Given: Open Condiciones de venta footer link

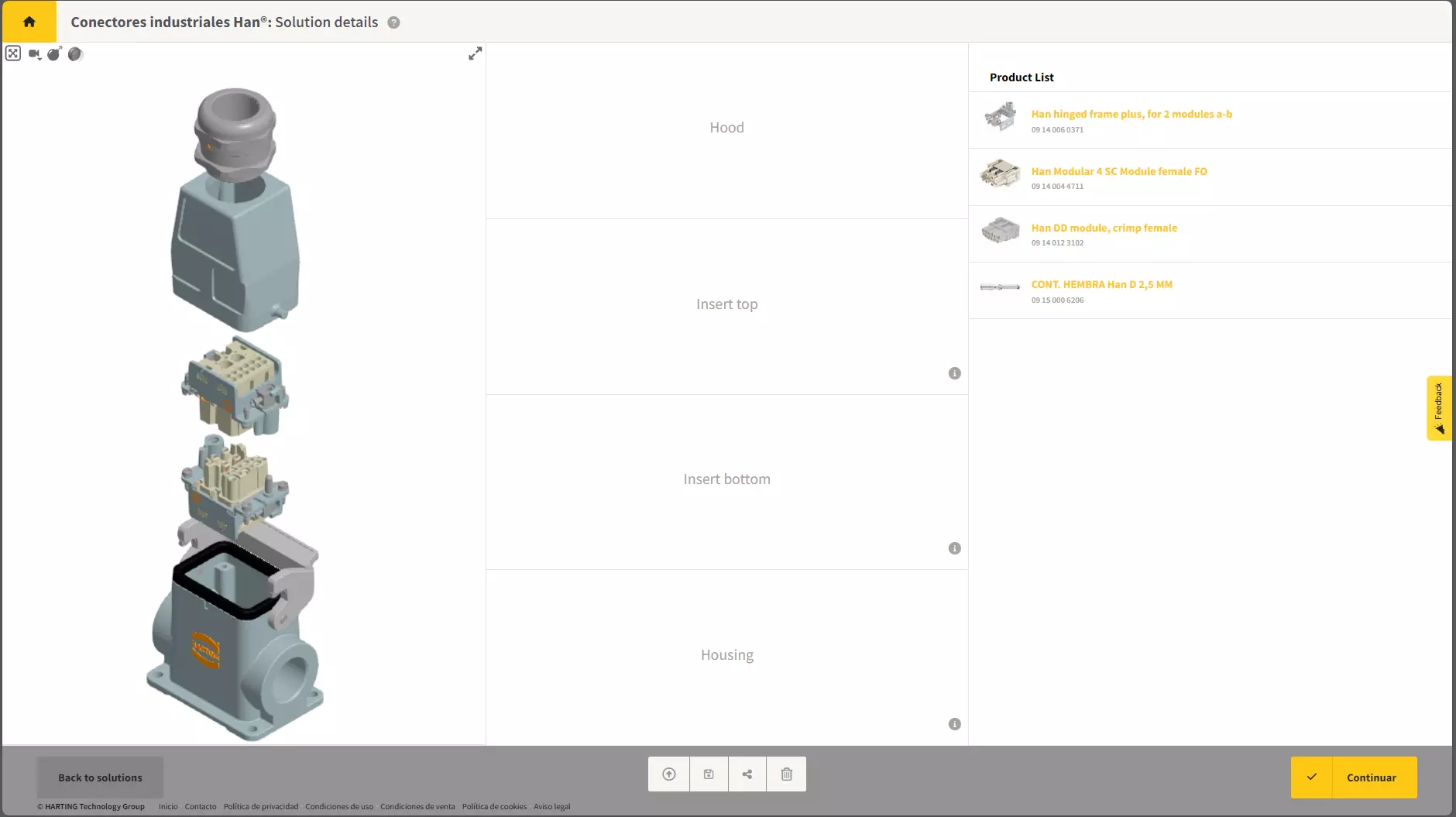Looking at the screenshot, I should (x=417, y=806).
